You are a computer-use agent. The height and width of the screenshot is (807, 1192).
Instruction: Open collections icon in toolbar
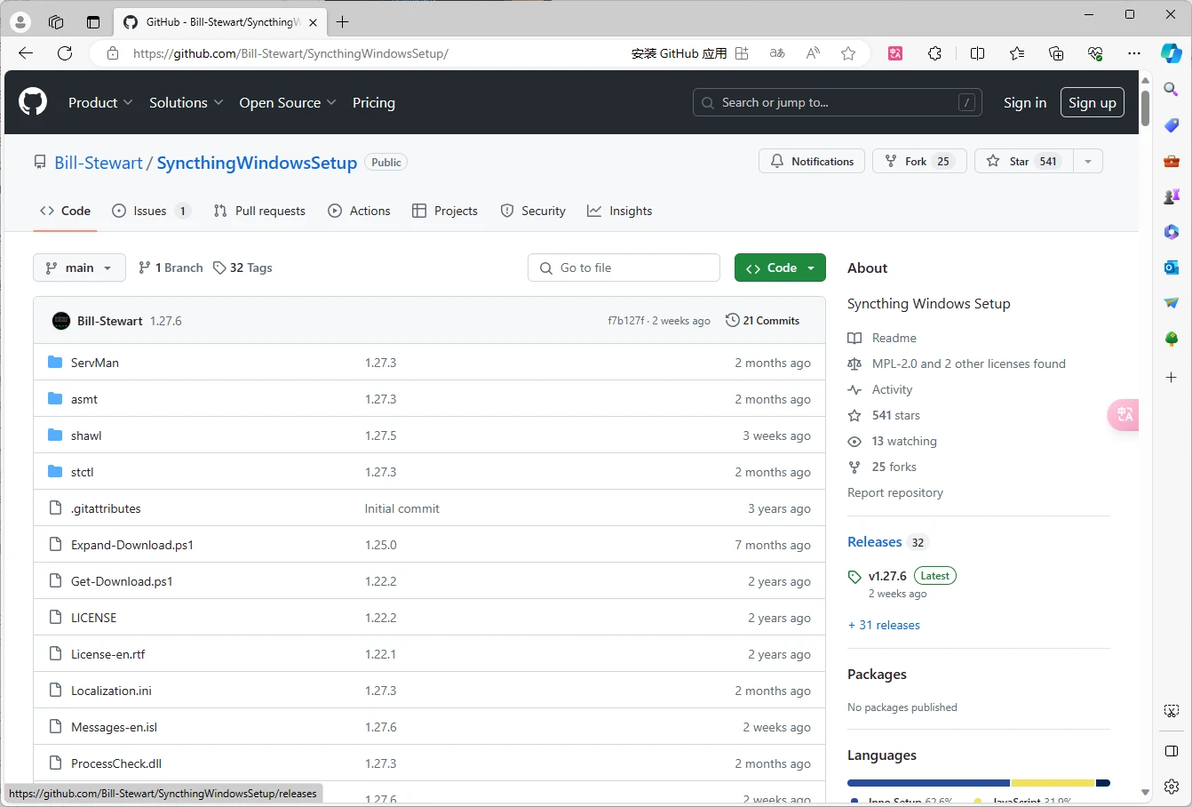pos(1056,53)
